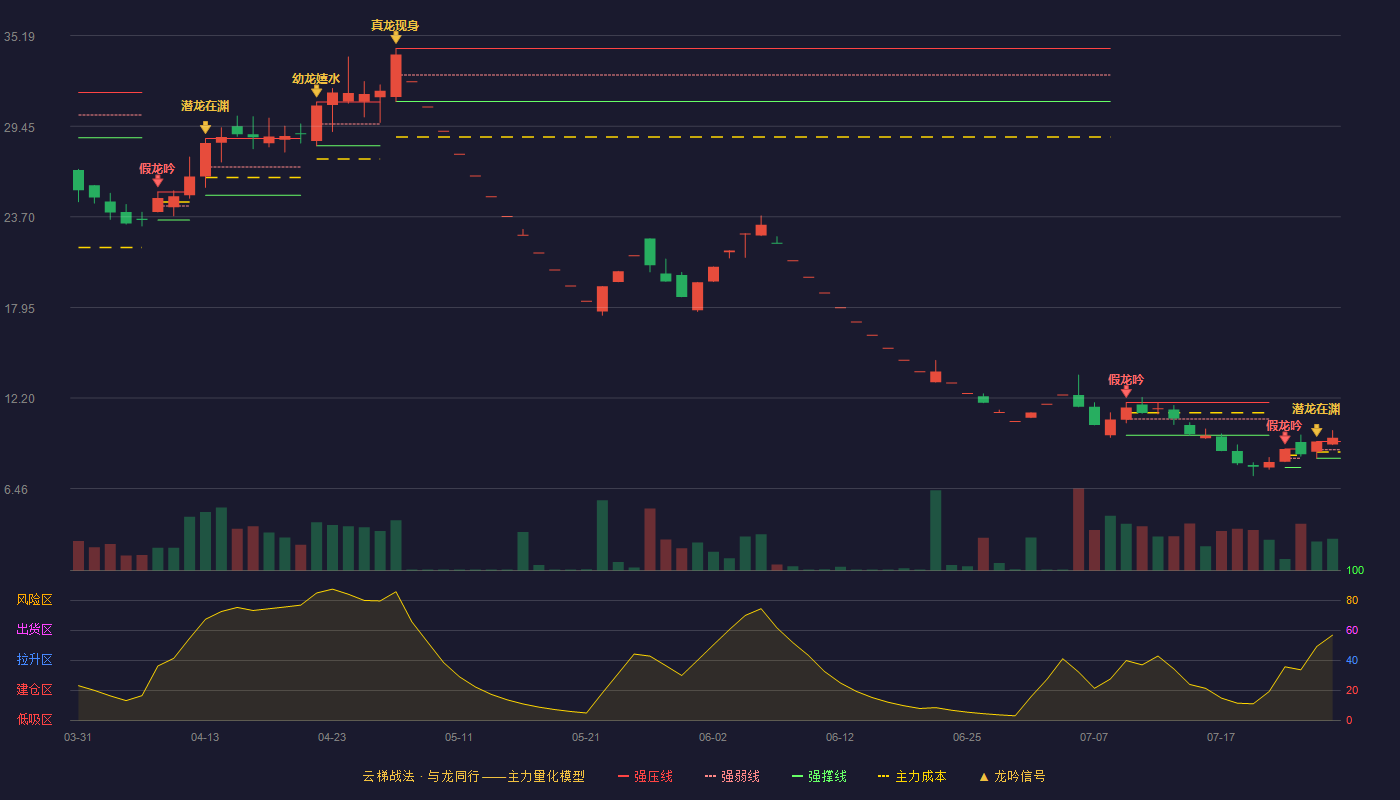The image size is (1400, 800).
Task: Click the 假龙吟 arrow near the July 07 candles
Action: tap(1126, 392)
